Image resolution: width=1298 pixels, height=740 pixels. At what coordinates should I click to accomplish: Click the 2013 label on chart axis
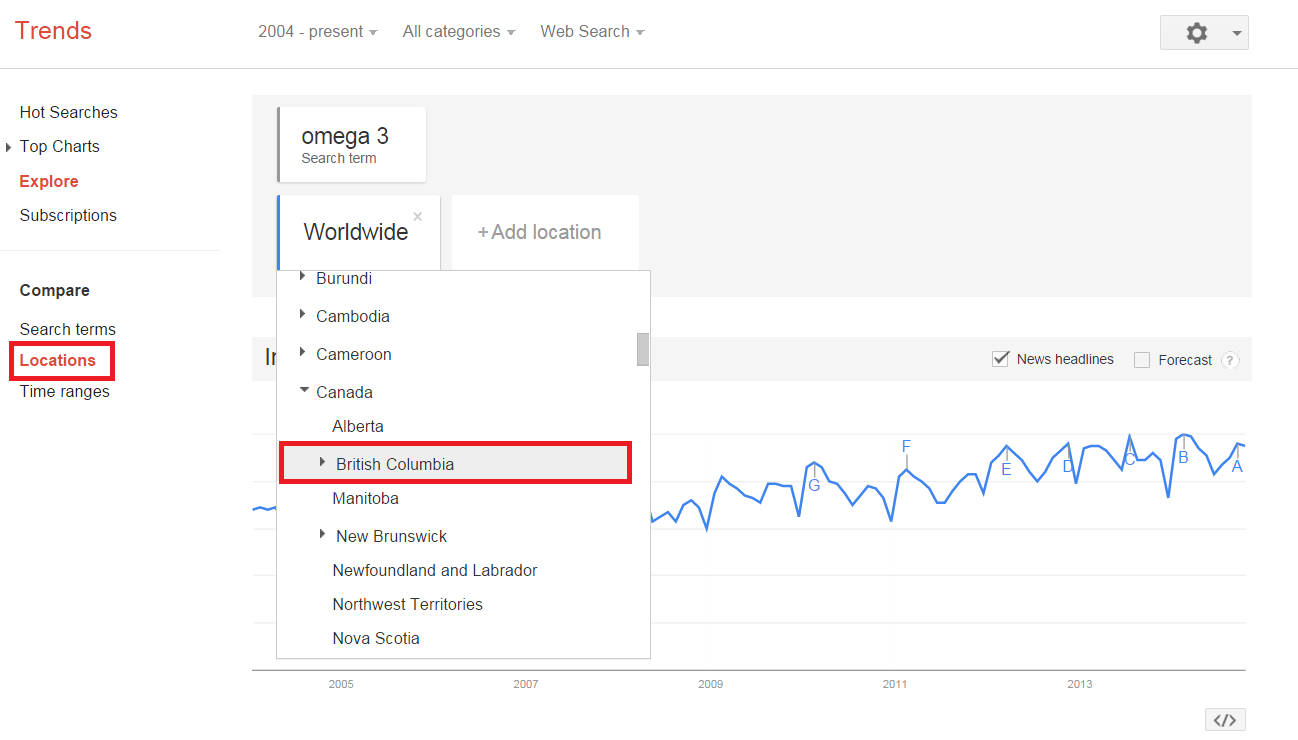point(1080,684)
